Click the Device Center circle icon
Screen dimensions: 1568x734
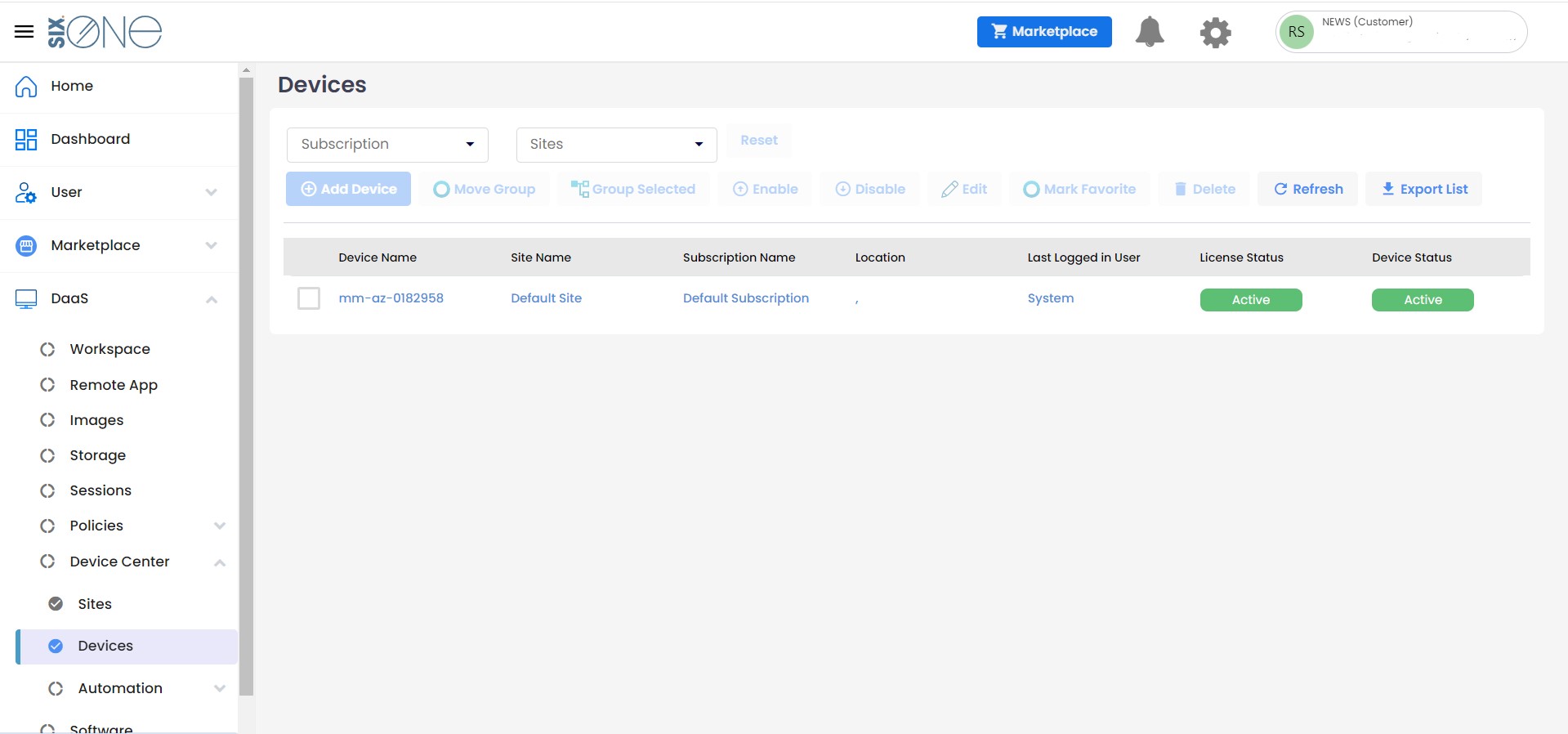pyautogui.click(x=47, y=562)
